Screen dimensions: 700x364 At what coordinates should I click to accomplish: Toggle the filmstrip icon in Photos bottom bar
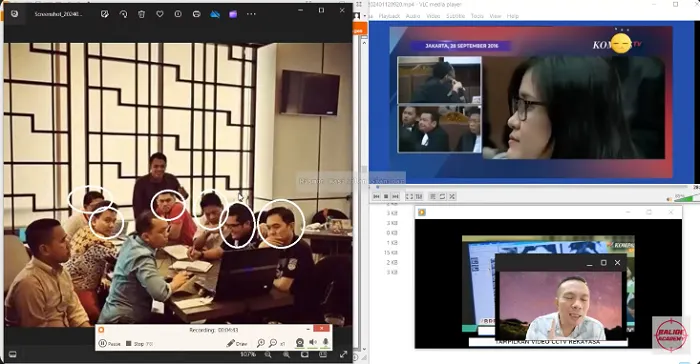tap(12, 354)
